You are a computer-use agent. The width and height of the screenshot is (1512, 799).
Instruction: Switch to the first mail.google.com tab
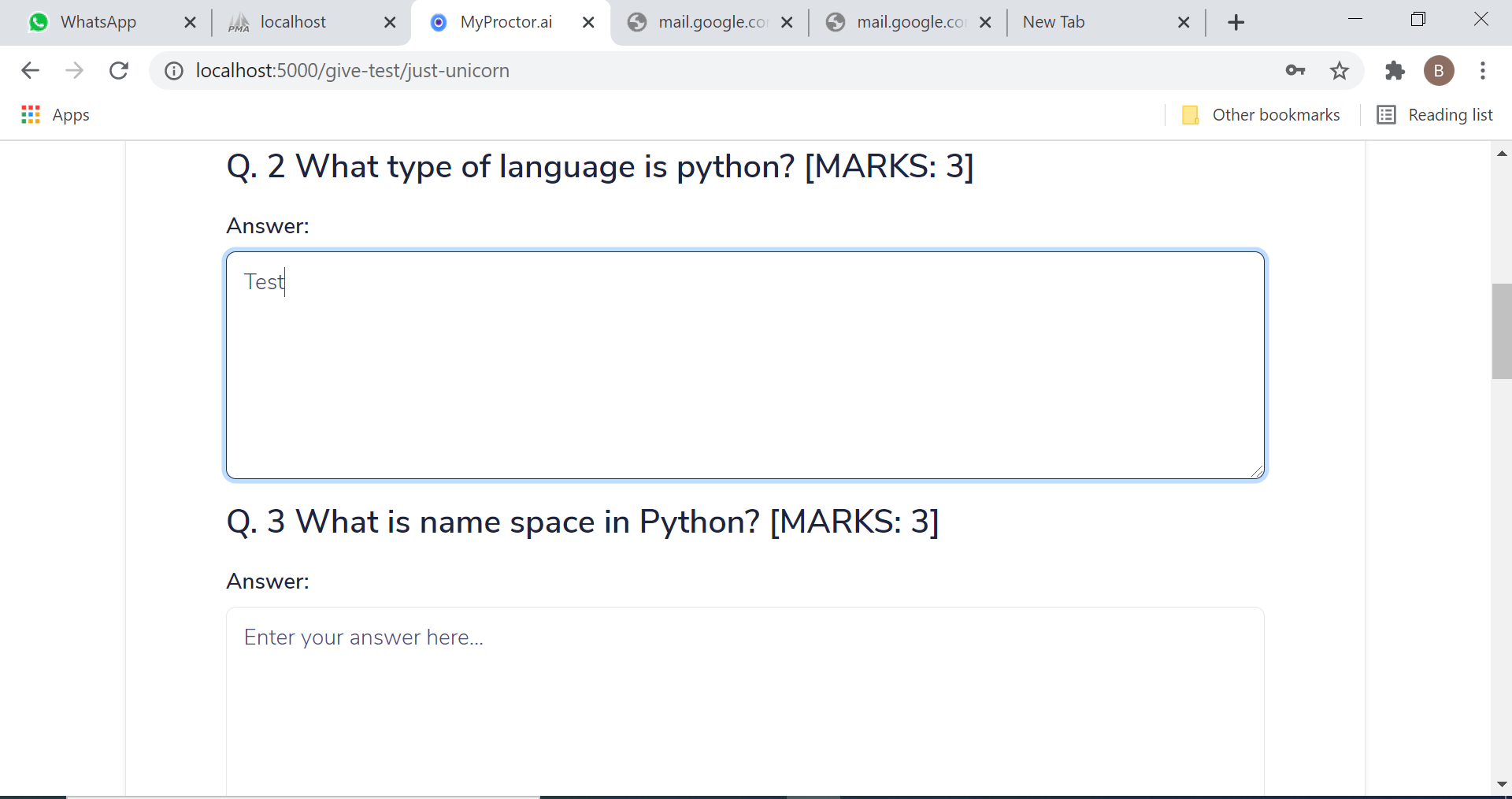pos(710,22)
